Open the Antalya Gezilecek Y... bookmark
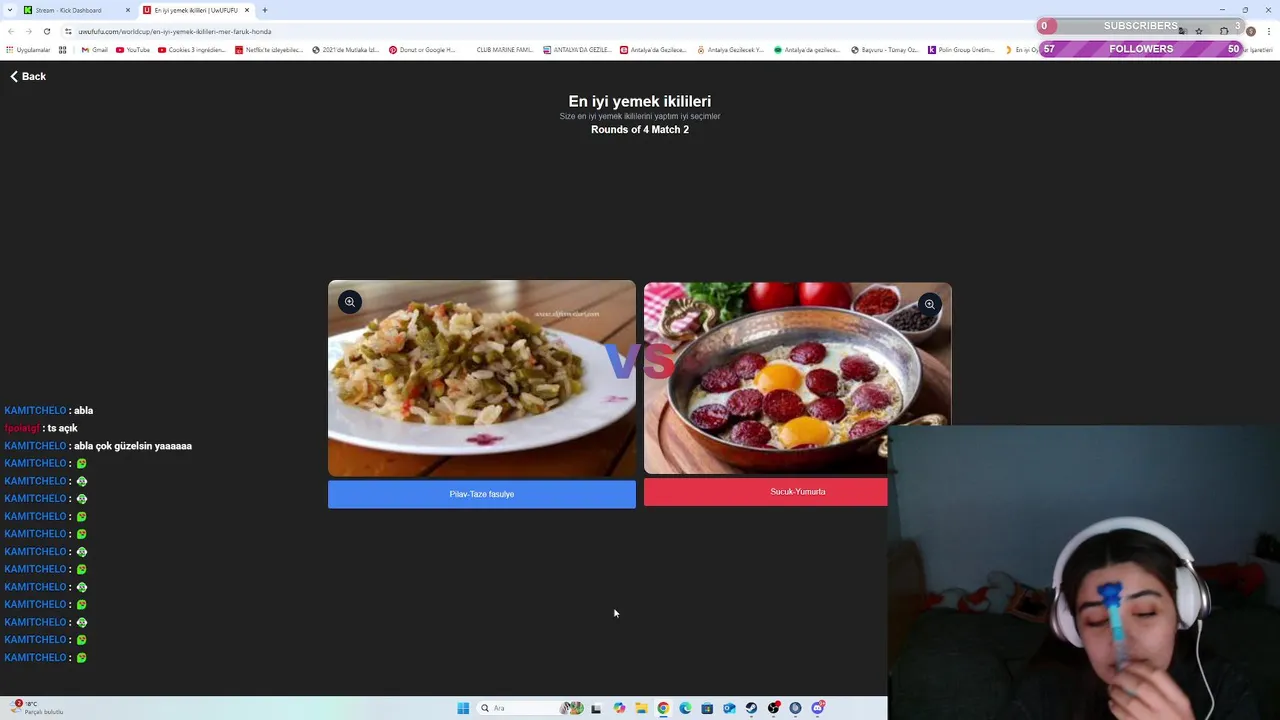Screen dimensions: 1280x720 click(731, 49)
